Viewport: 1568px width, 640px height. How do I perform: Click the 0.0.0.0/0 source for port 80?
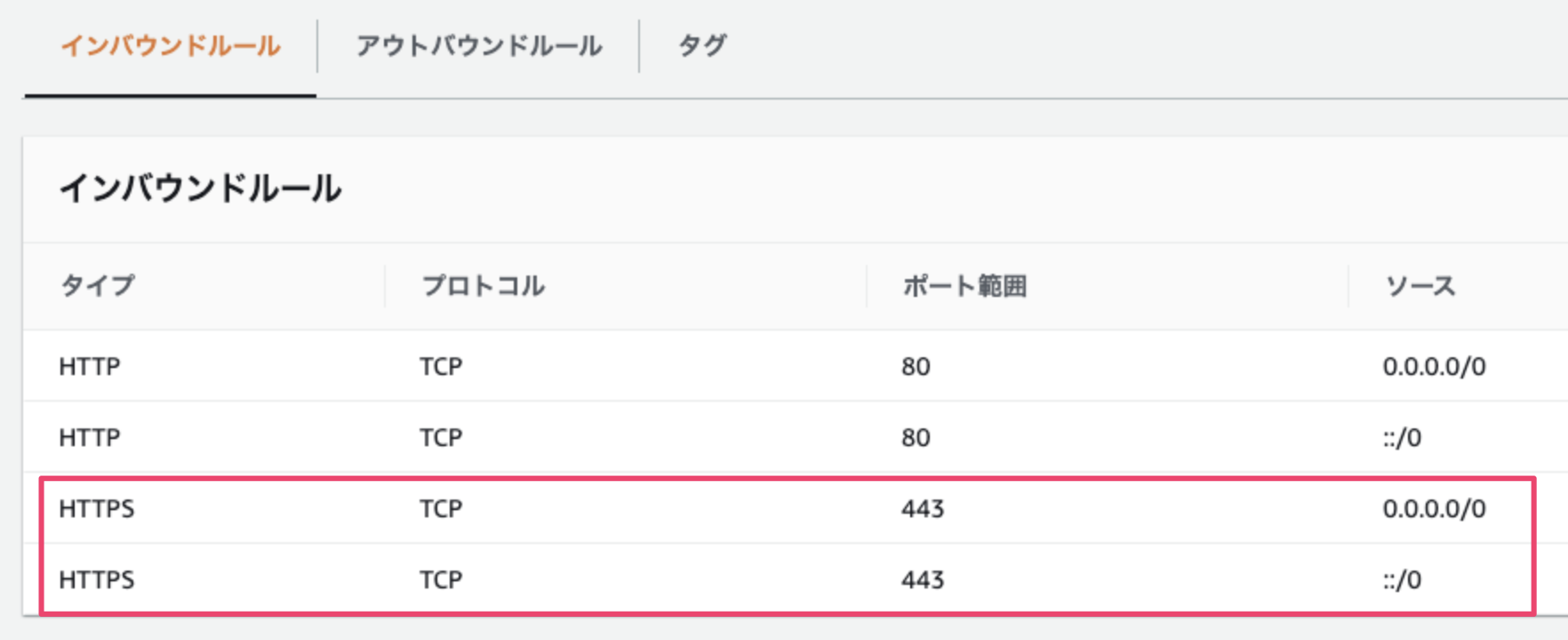click(1434, 366)
